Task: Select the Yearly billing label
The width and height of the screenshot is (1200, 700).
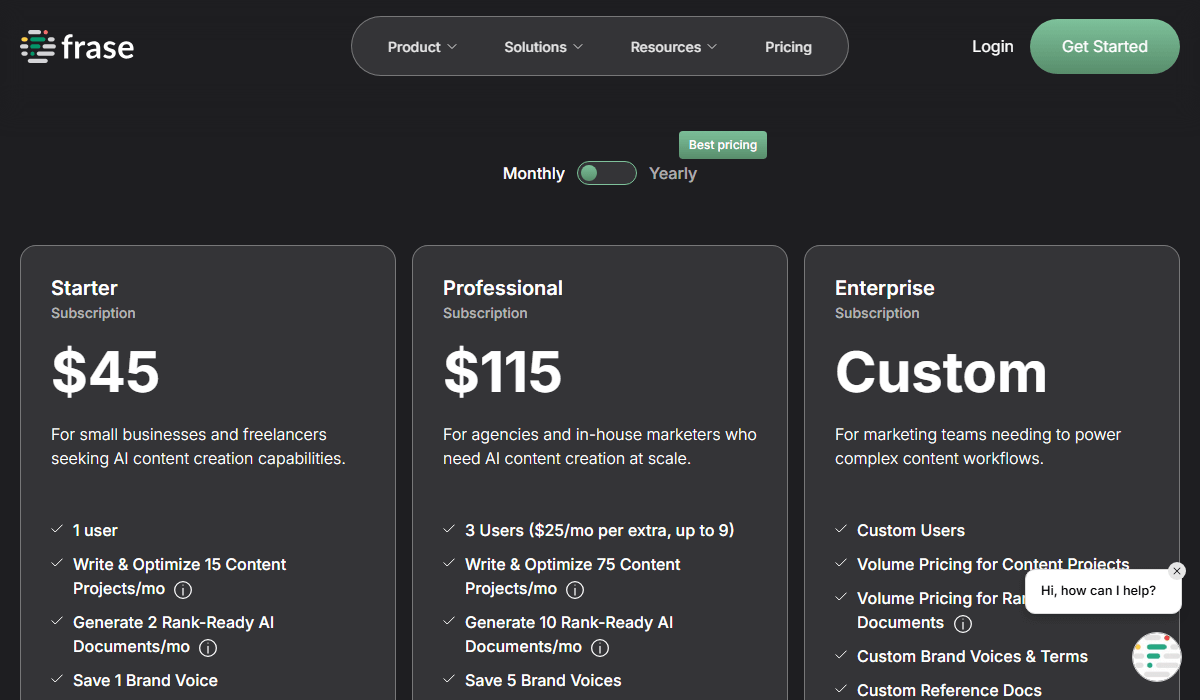Action: (673, 174)
